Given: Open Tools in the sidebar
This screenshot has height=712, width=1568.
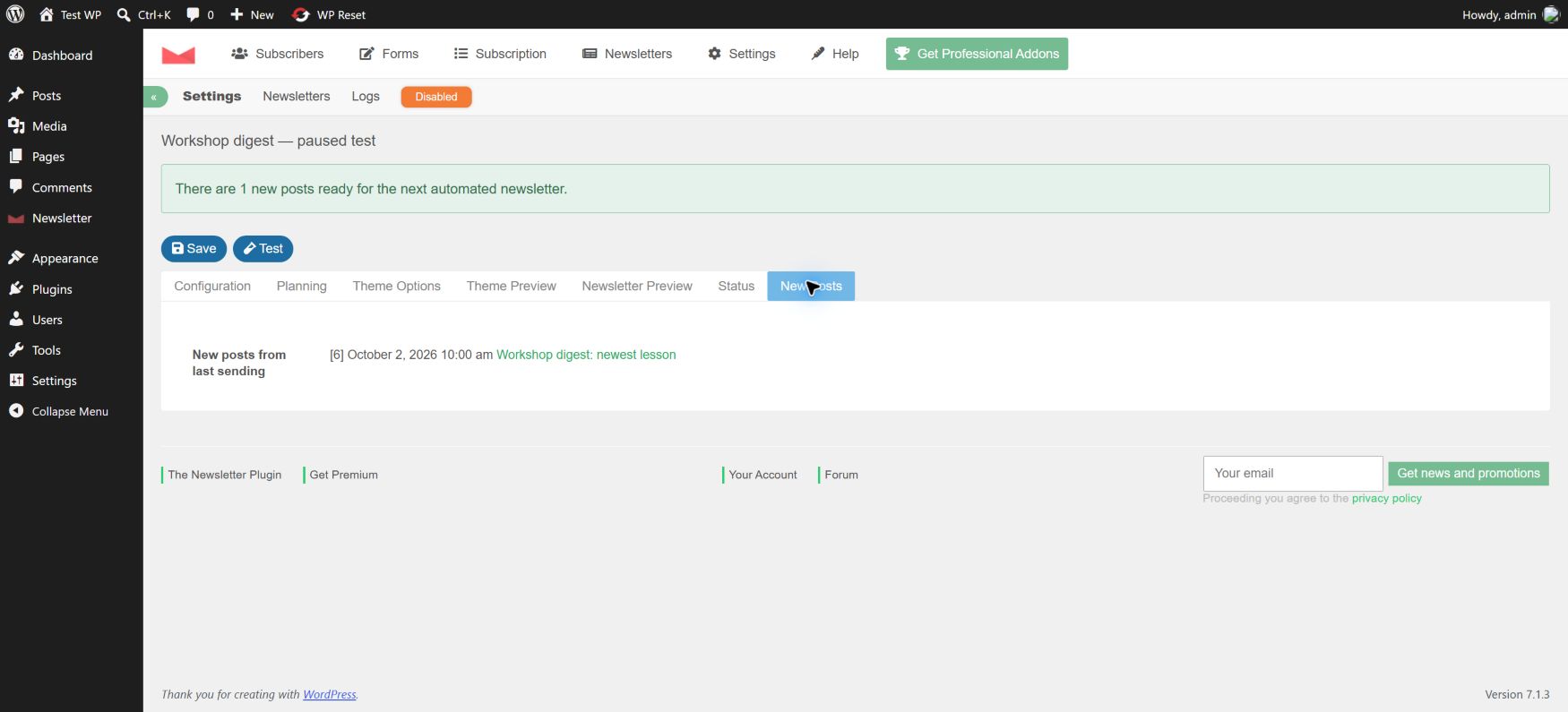Looking at the screenshot, I should [x=72, y=350].
